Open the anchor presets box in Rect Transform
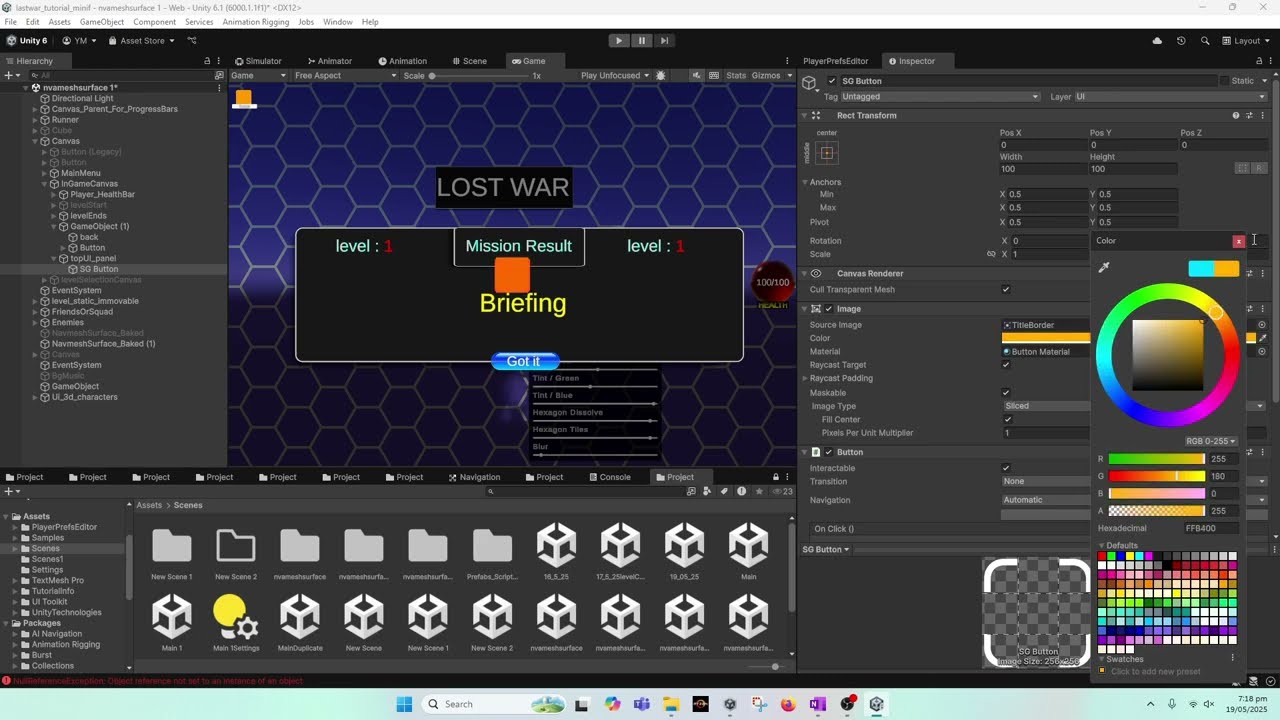 point(826,153)
